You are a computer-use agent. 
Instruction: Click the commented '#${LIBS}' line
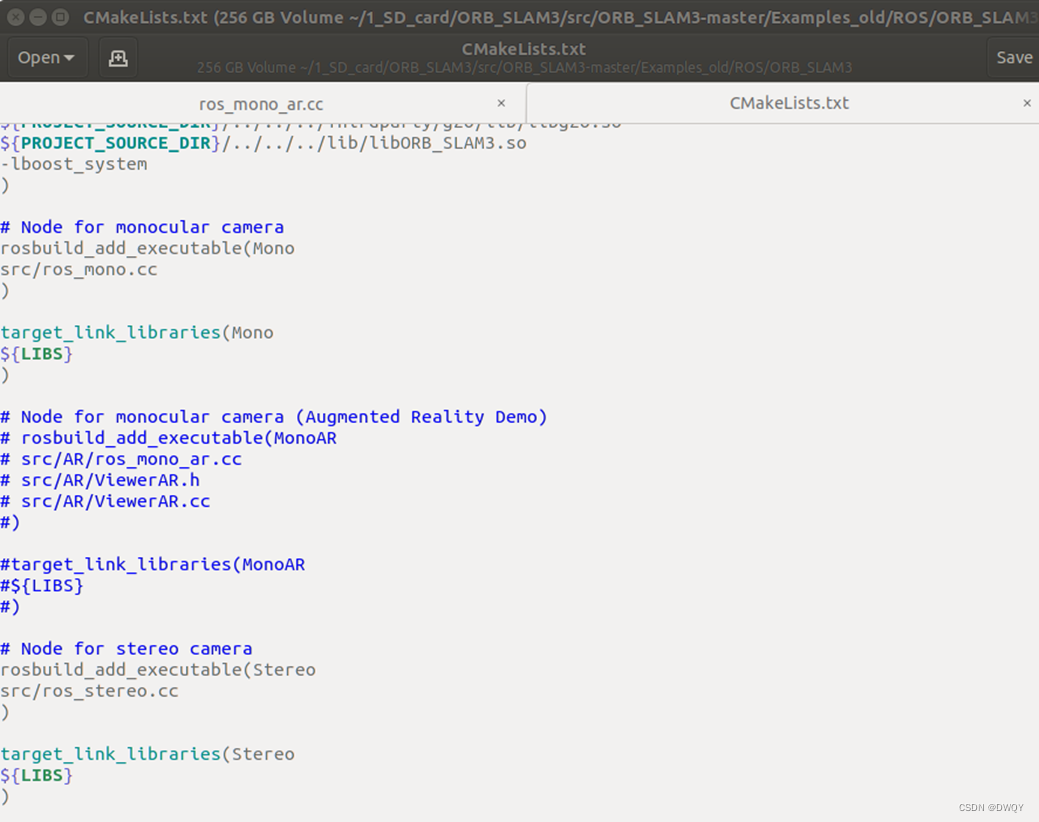pos(42,586)
